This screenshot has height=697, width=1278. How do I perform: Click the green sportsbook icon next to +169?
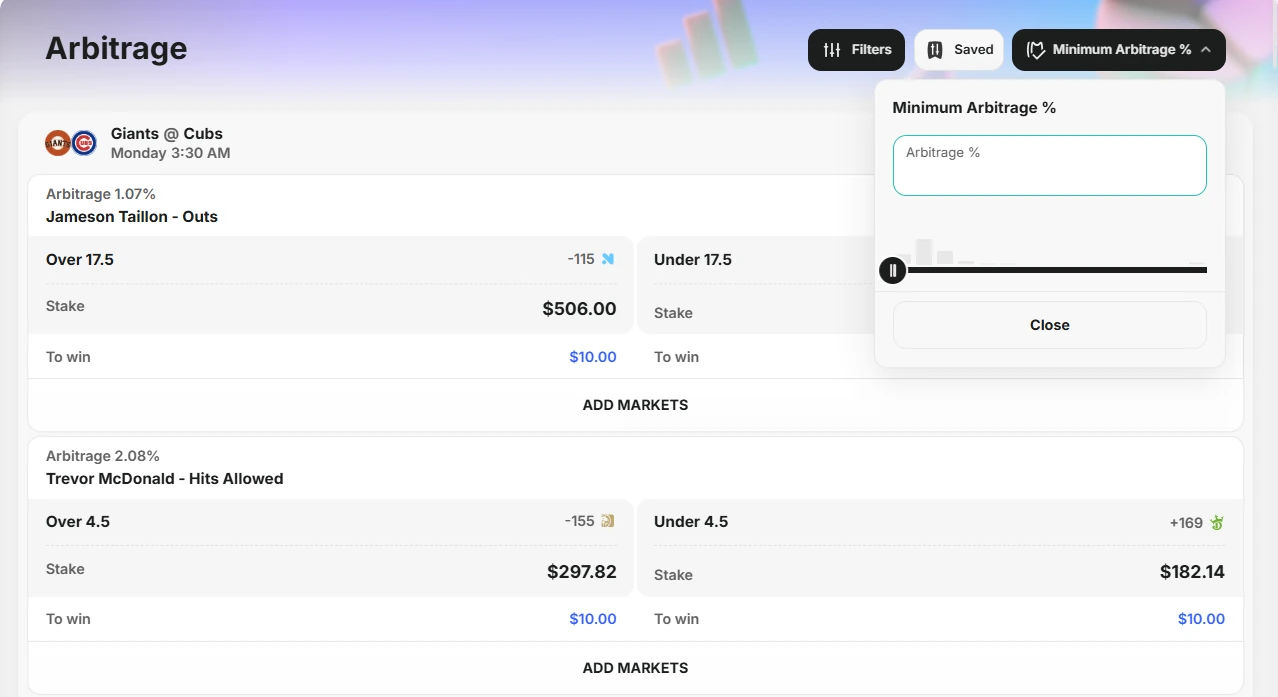(1217, 522)
